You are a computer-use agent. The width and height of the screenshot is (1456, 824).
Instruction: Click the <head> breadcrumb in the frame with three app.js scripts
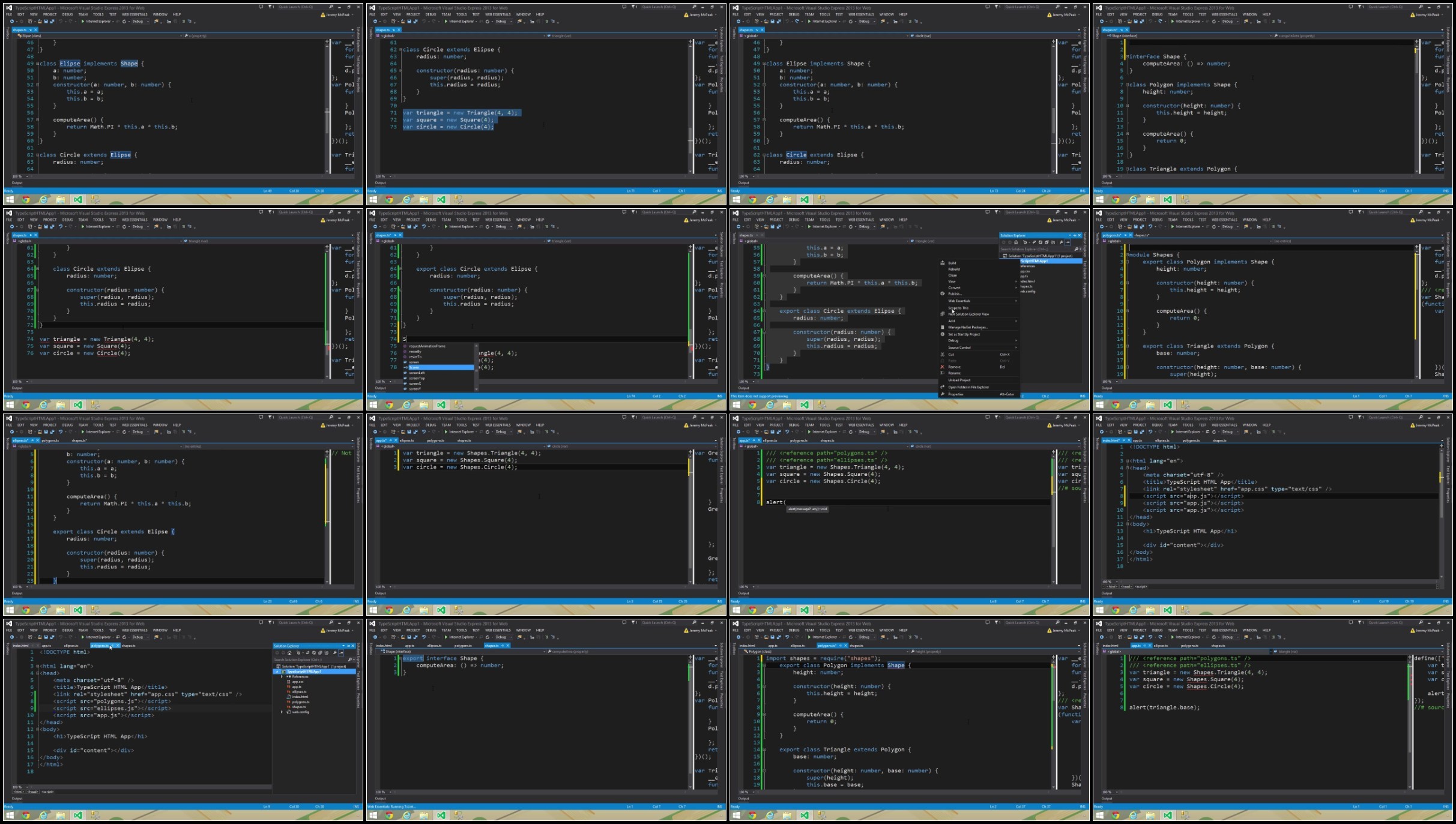[x=1126, y=586]
